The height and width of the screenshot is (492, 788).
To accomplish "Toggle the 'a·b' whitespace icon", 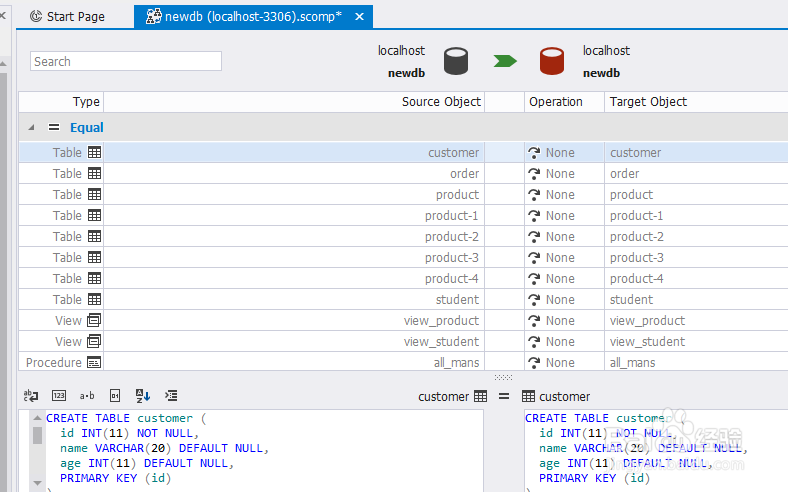I will point(87,396).
